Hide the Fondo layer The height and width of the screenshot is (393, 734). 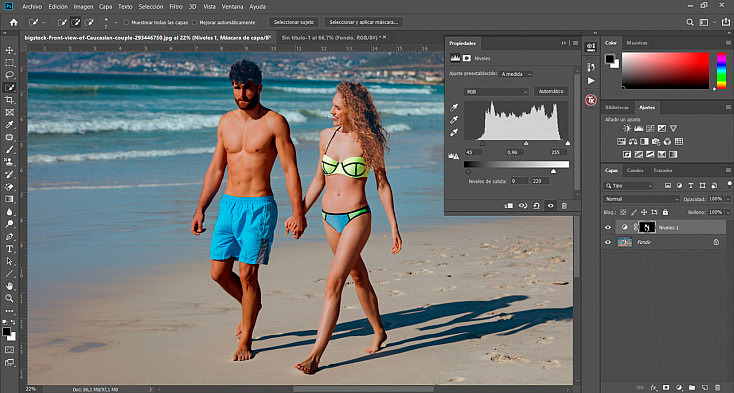point(608,242)
